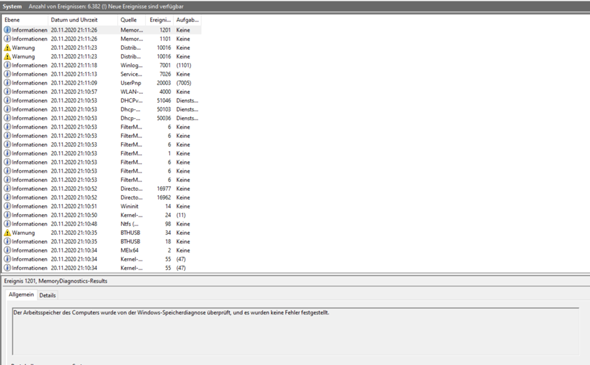590x365 pixels.
Task: Click info icon of event 1201 row
Action: pyautogui.click(x=7, y=30)
